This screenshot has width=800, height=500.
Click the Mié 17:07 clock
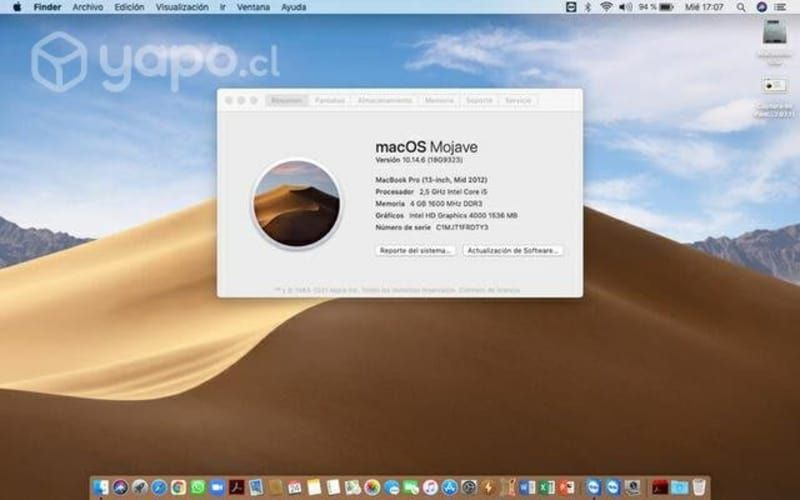704,7
